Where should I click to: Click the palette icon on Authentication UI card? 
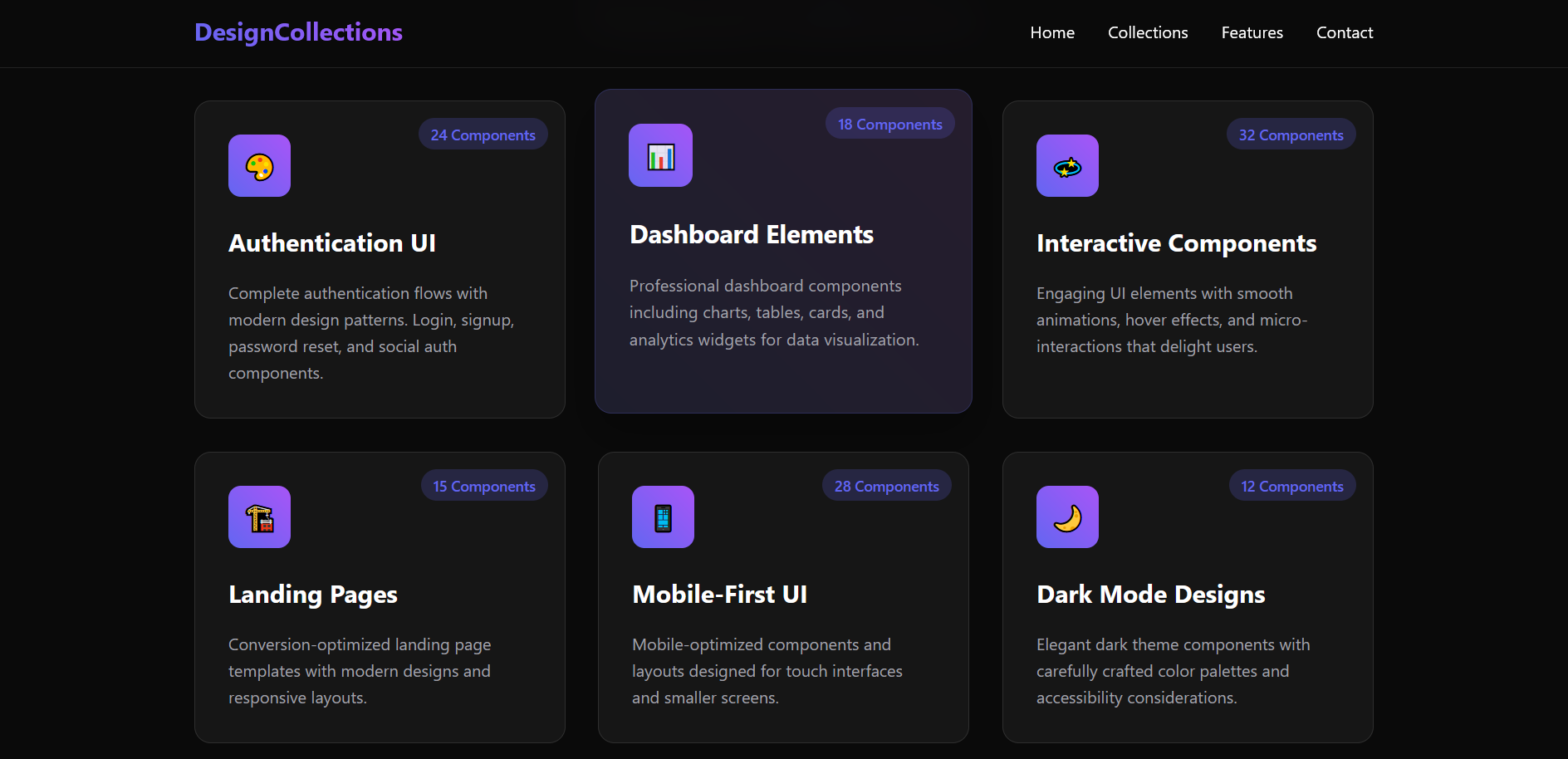[x=259, y=166]
